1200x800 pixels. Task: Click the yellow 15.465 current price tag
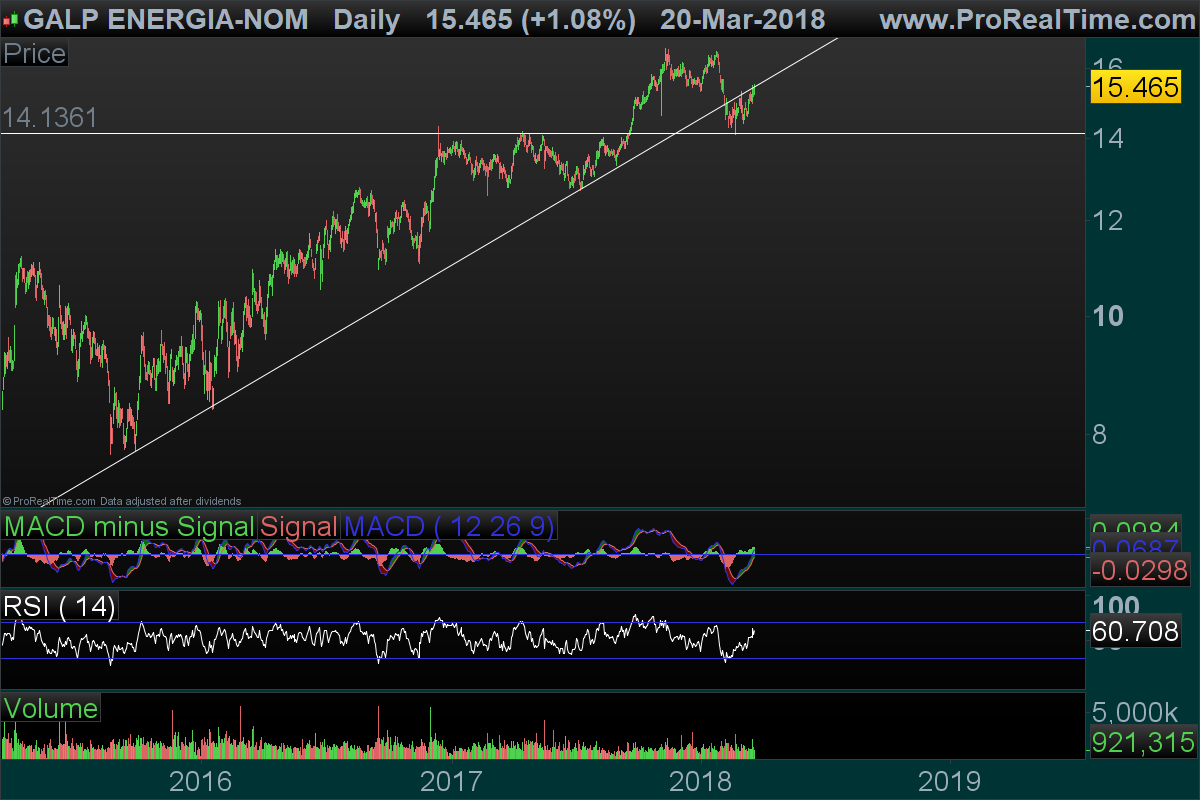point(1136,87)
